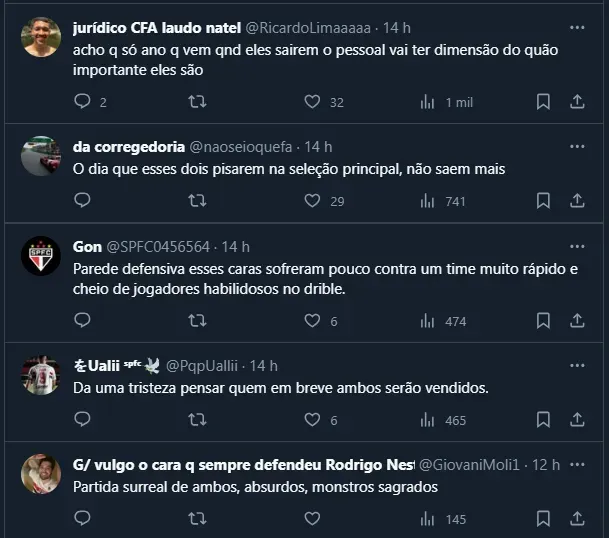Like the tweet by RicardoLimaaaaa
Screen dimensions: 609x538
click(x=312, y=102)
